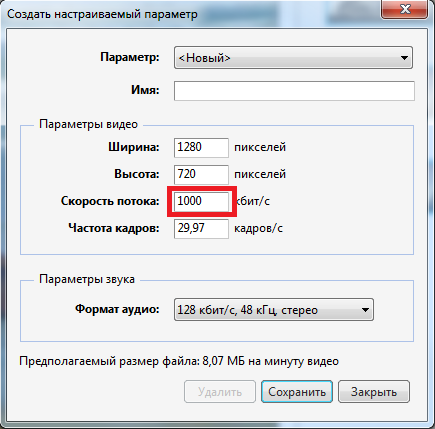
Task: Click the Предполагаемый размер файла text
Action: pyautogui.click(x=179, y=361)
